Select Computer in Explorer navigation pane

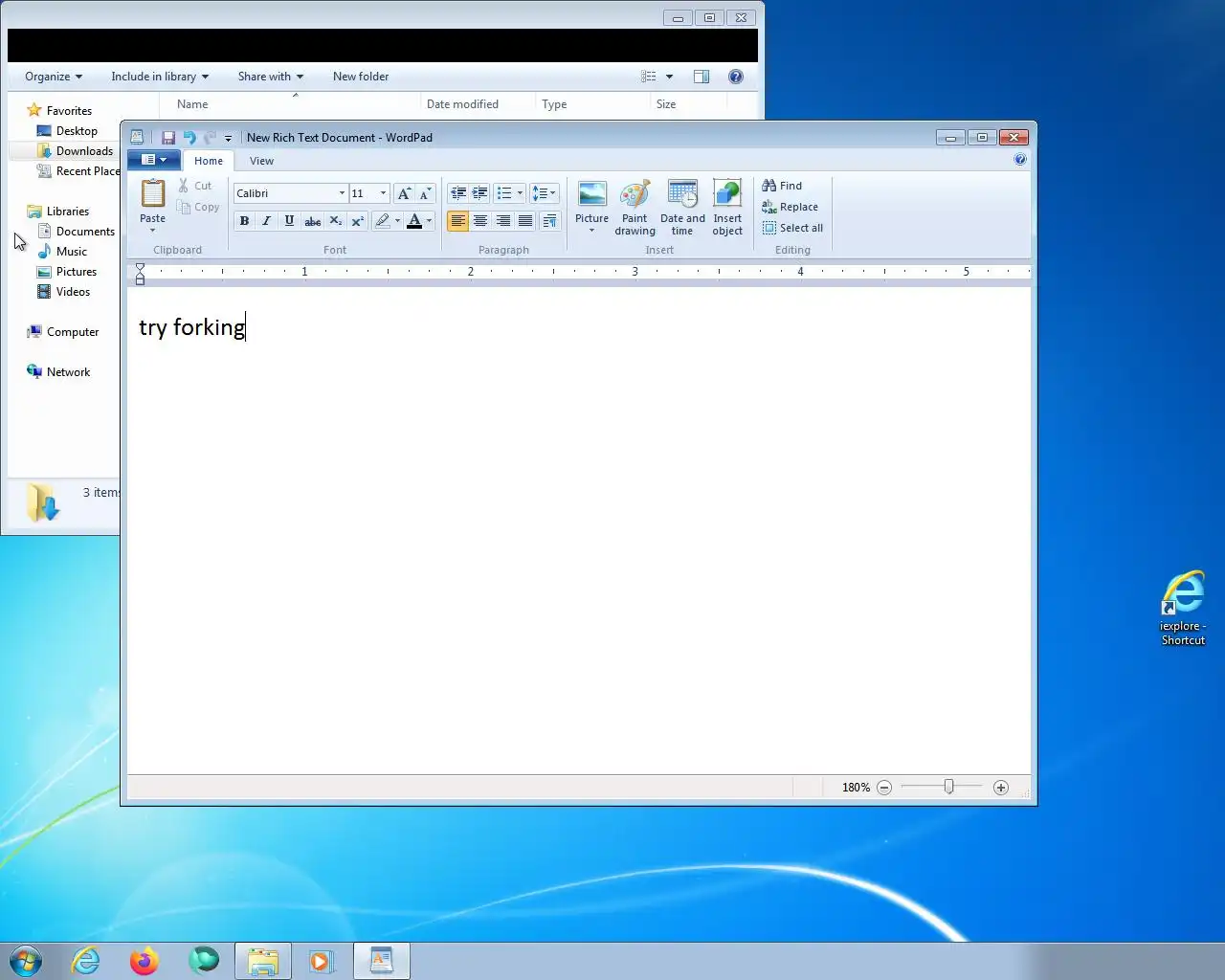[x=63, y=332]
